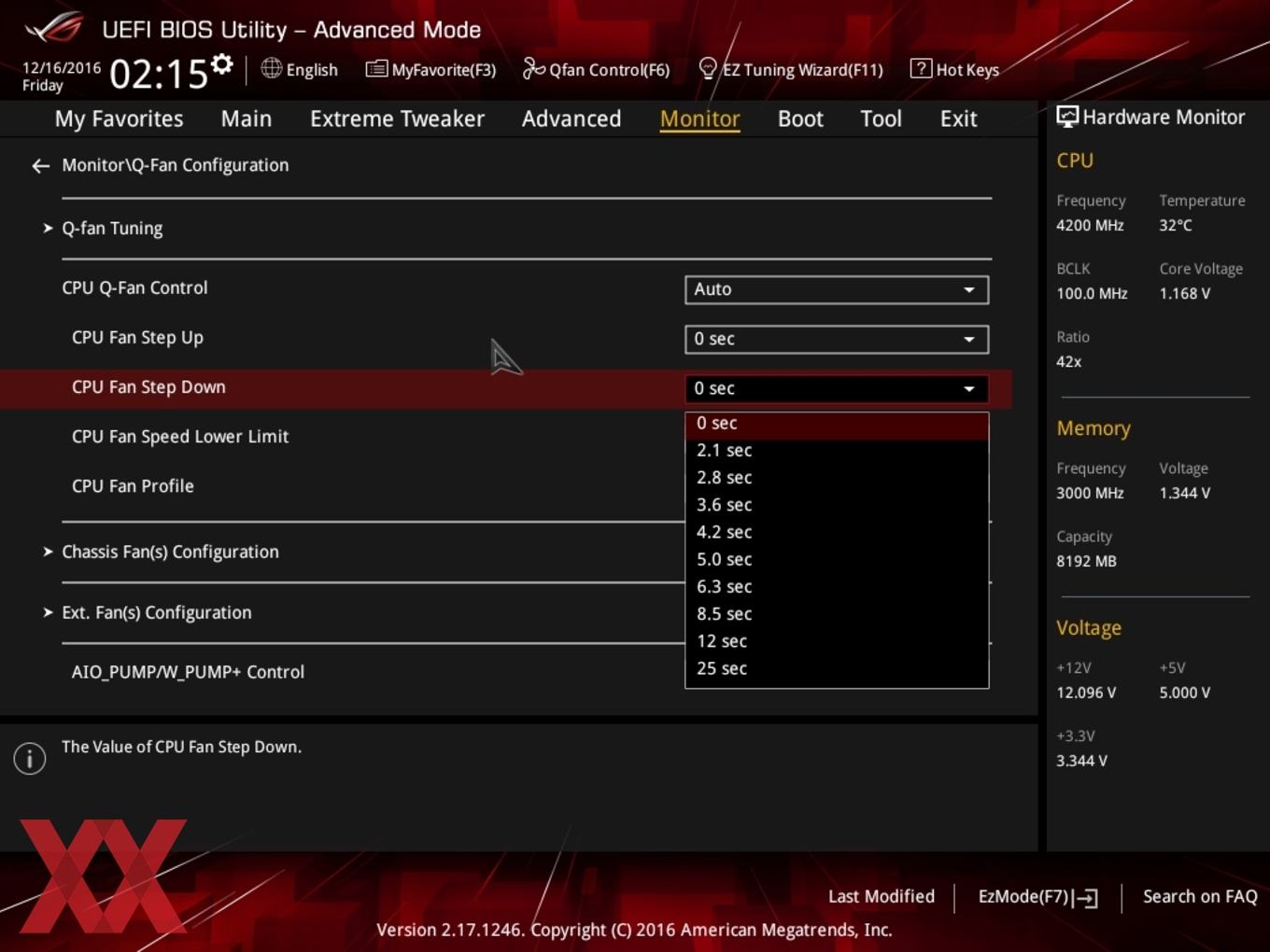This screenshot has width=1270, height=952.
Task: Select the CPU Fan Step Down label
Action: (x=148, y=387)
